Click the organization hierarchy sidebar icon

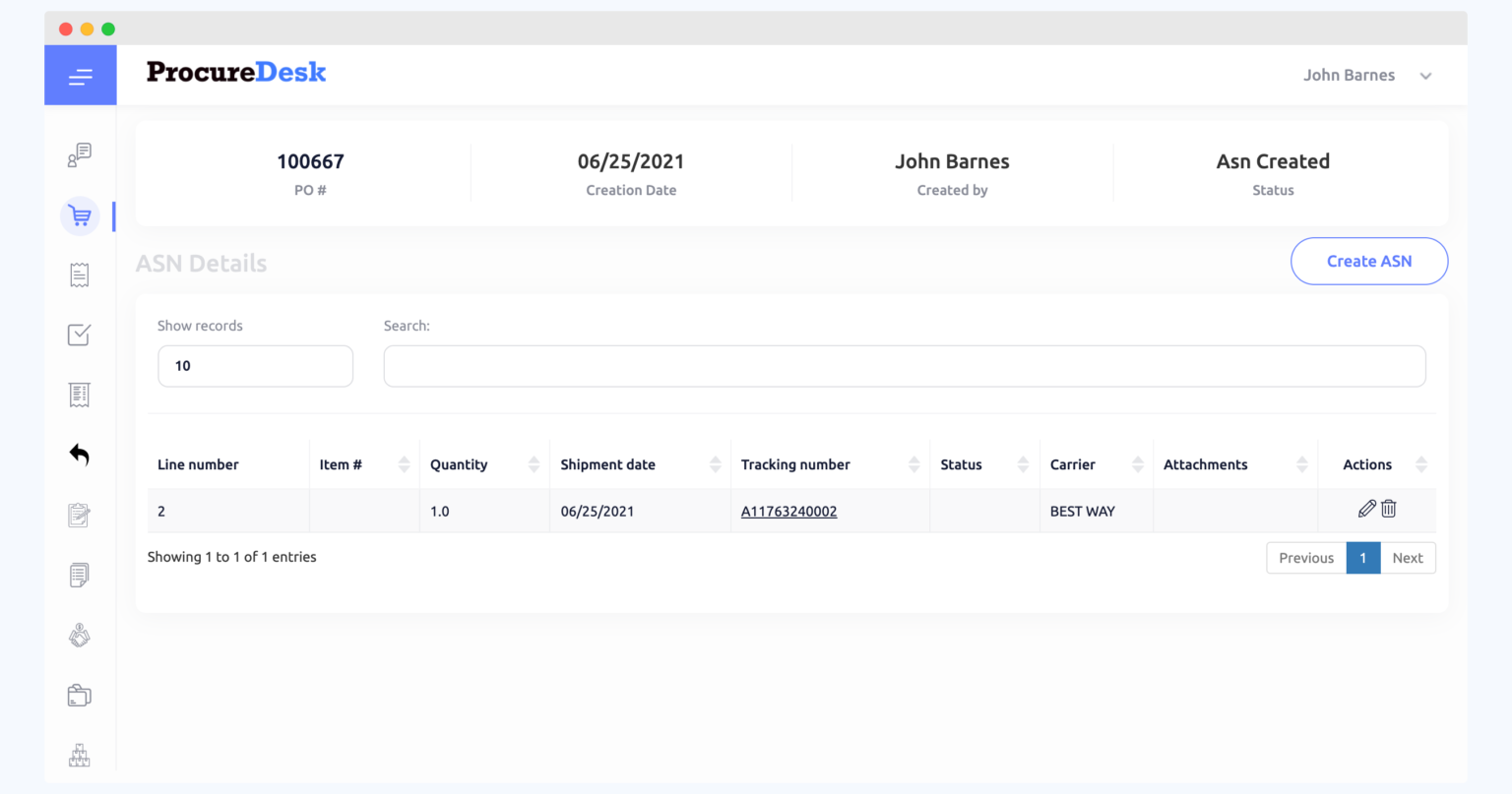pos(80,755)
